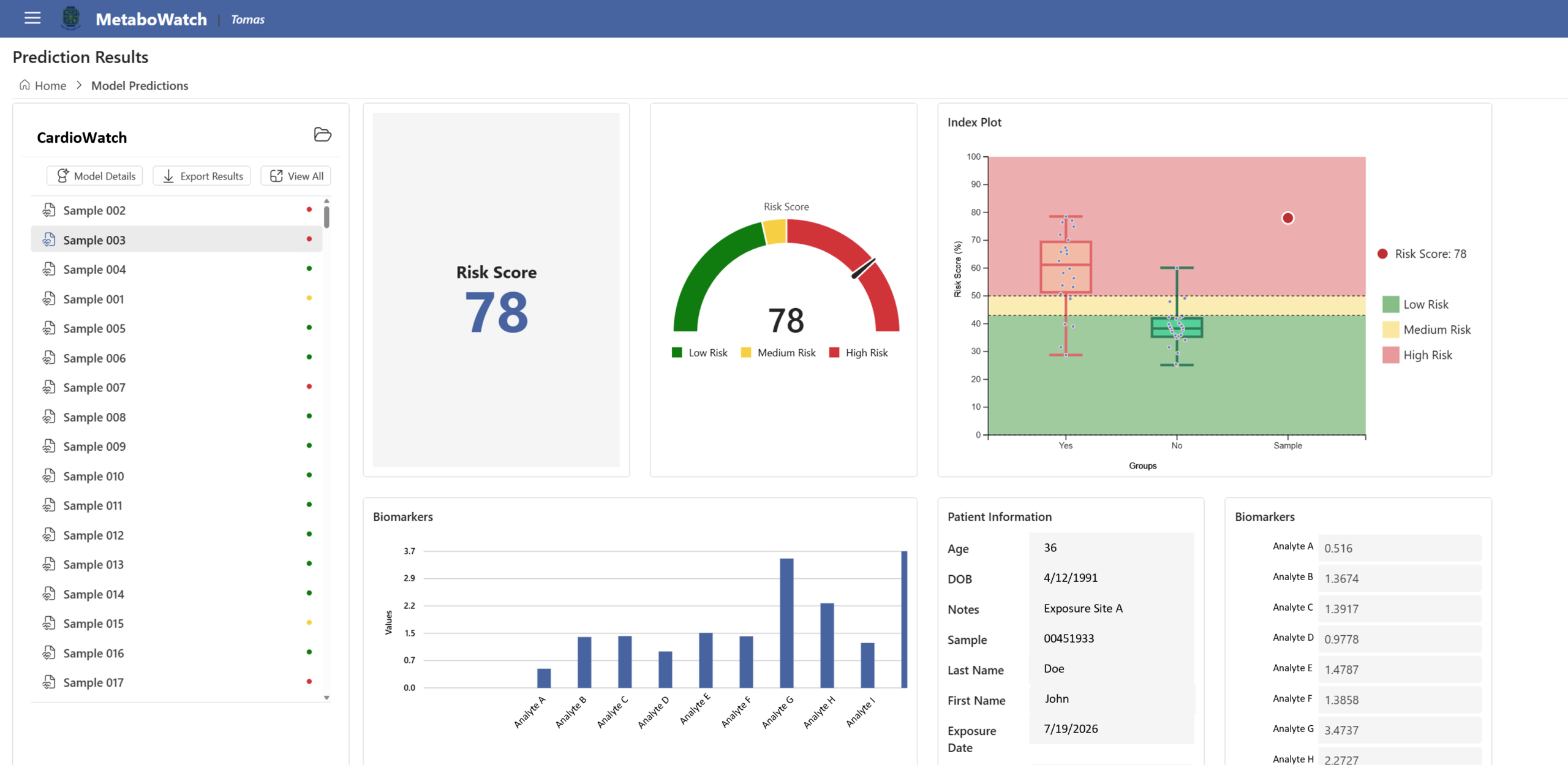Open the Model Details button
Screen dimensions: 1568x773
[x=95, y=176]
